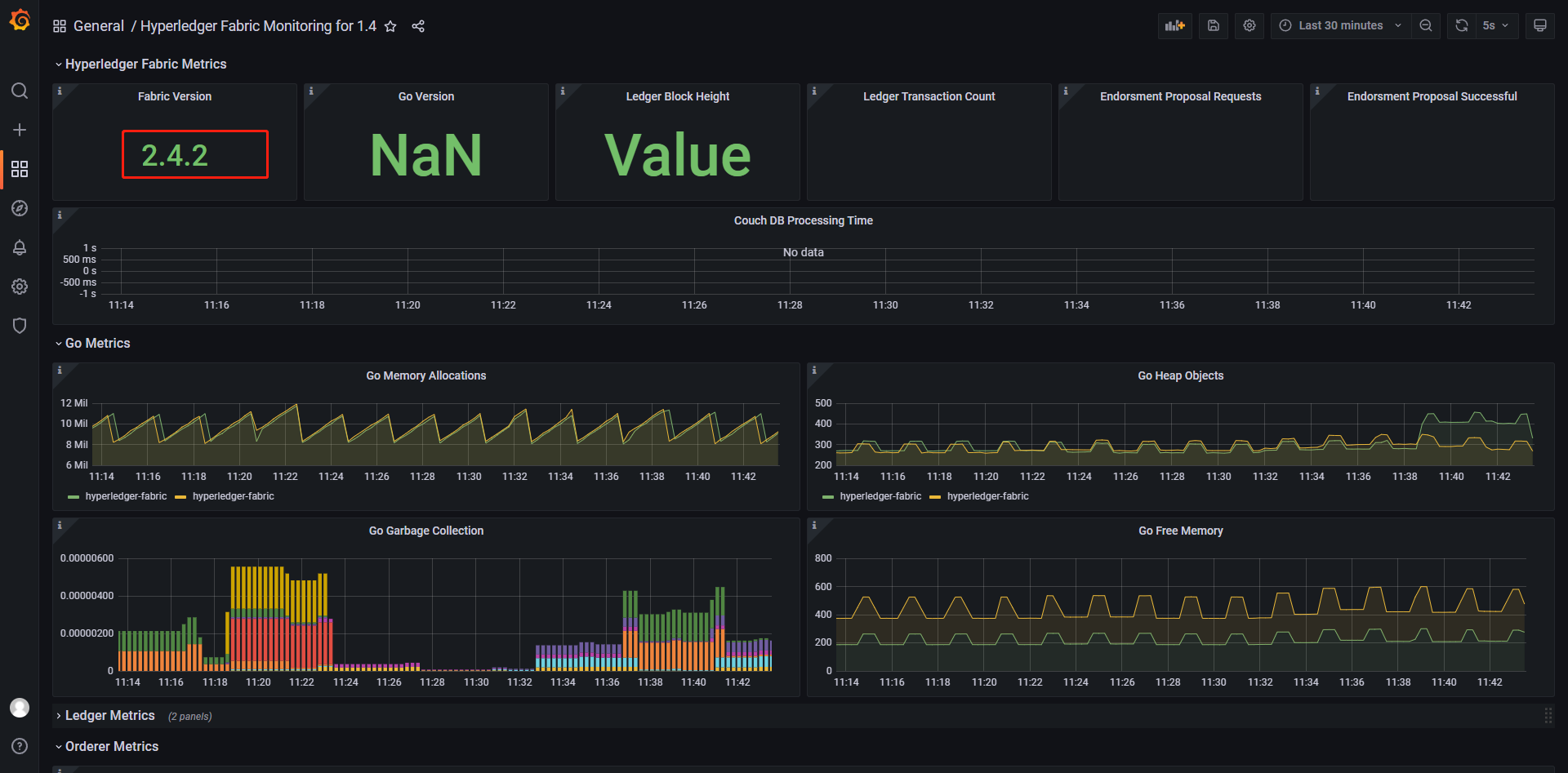Click the refresh dashboard icon
1568x773 pixels.
[1462, 25]
